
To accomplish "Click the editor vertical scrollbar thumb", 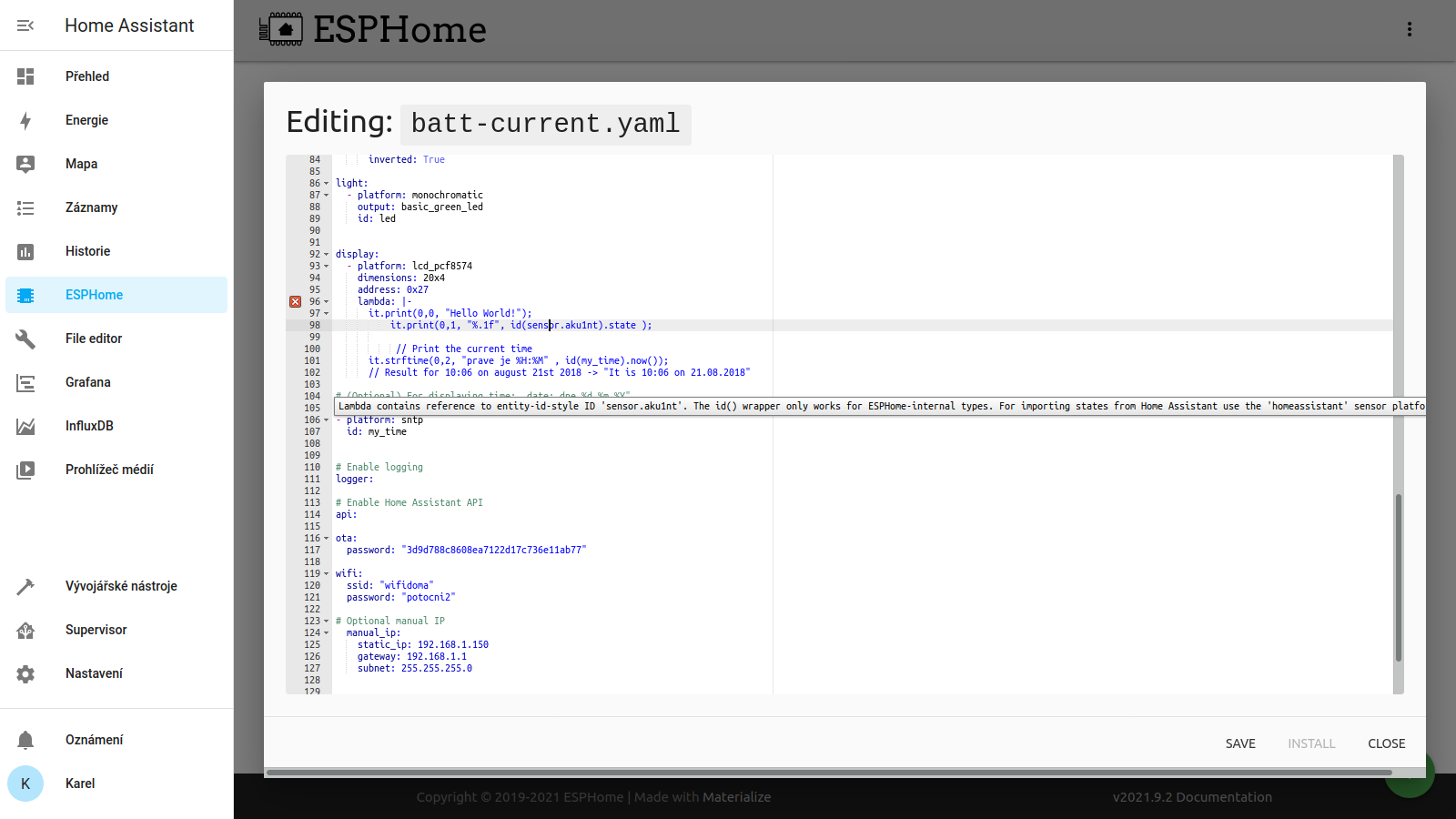I will (x=1399, y=577).
